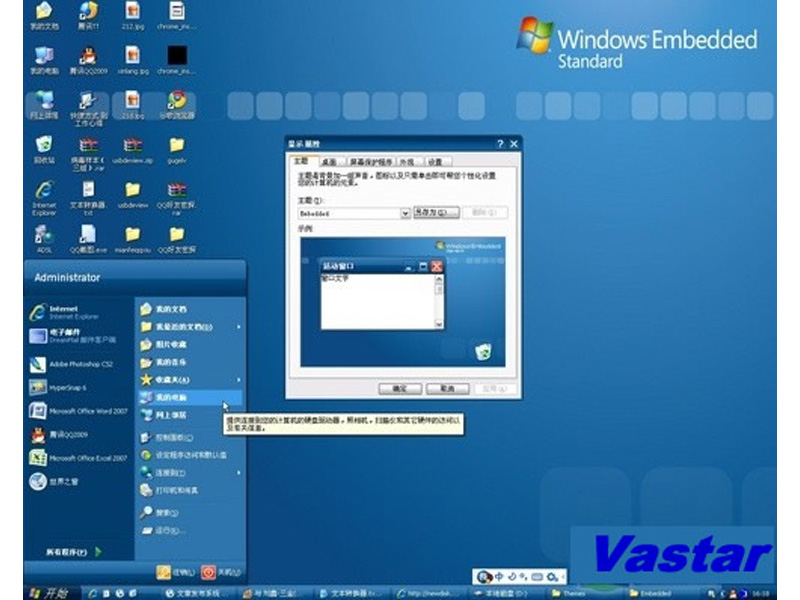The width and height of the screenshot is (800, 600).
Task: Open Microsoft Office Excel 2007 from Start menu
Action: click(78, 458)
